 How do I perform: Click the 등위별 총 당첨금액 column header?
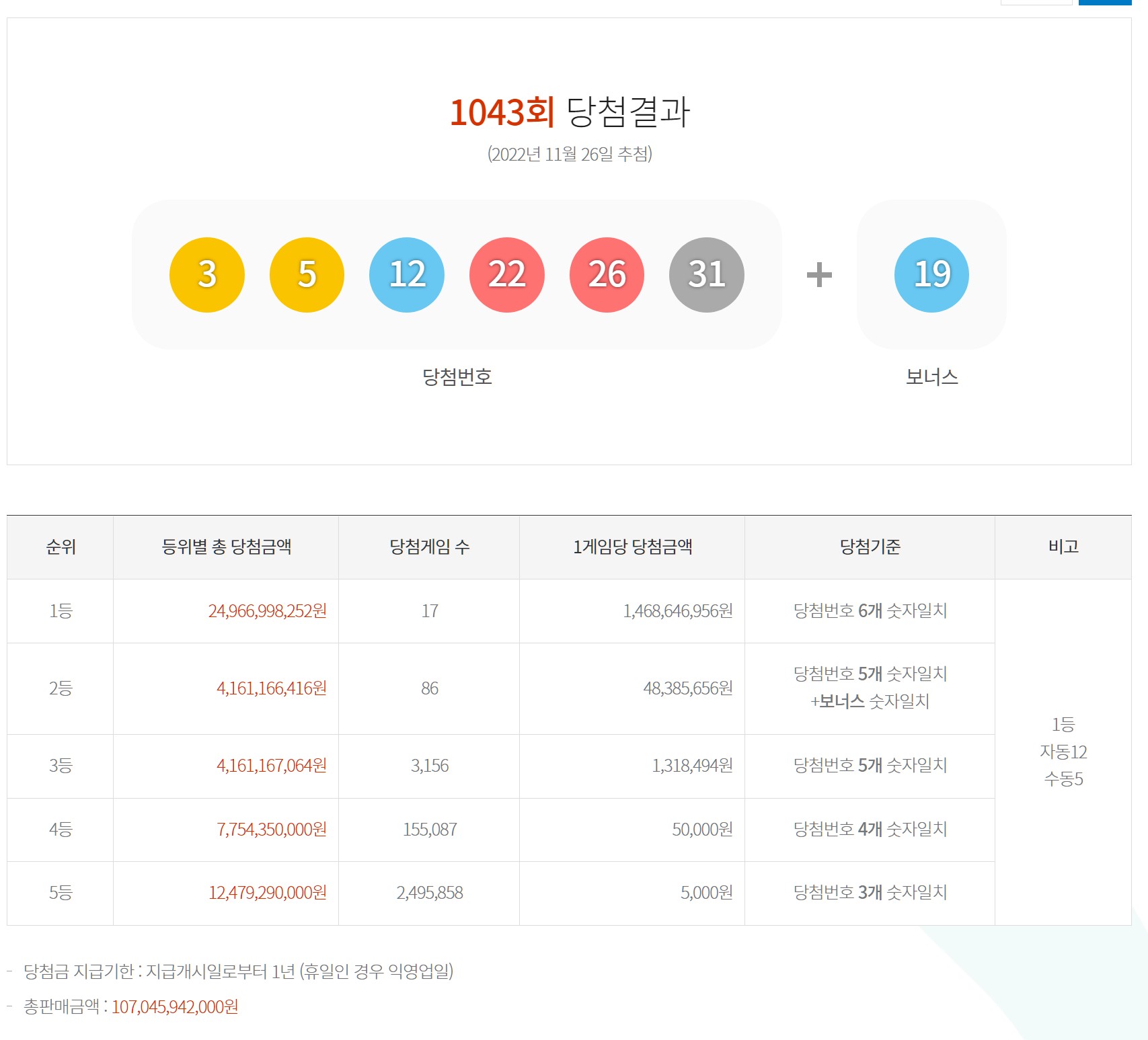(227, 547)
